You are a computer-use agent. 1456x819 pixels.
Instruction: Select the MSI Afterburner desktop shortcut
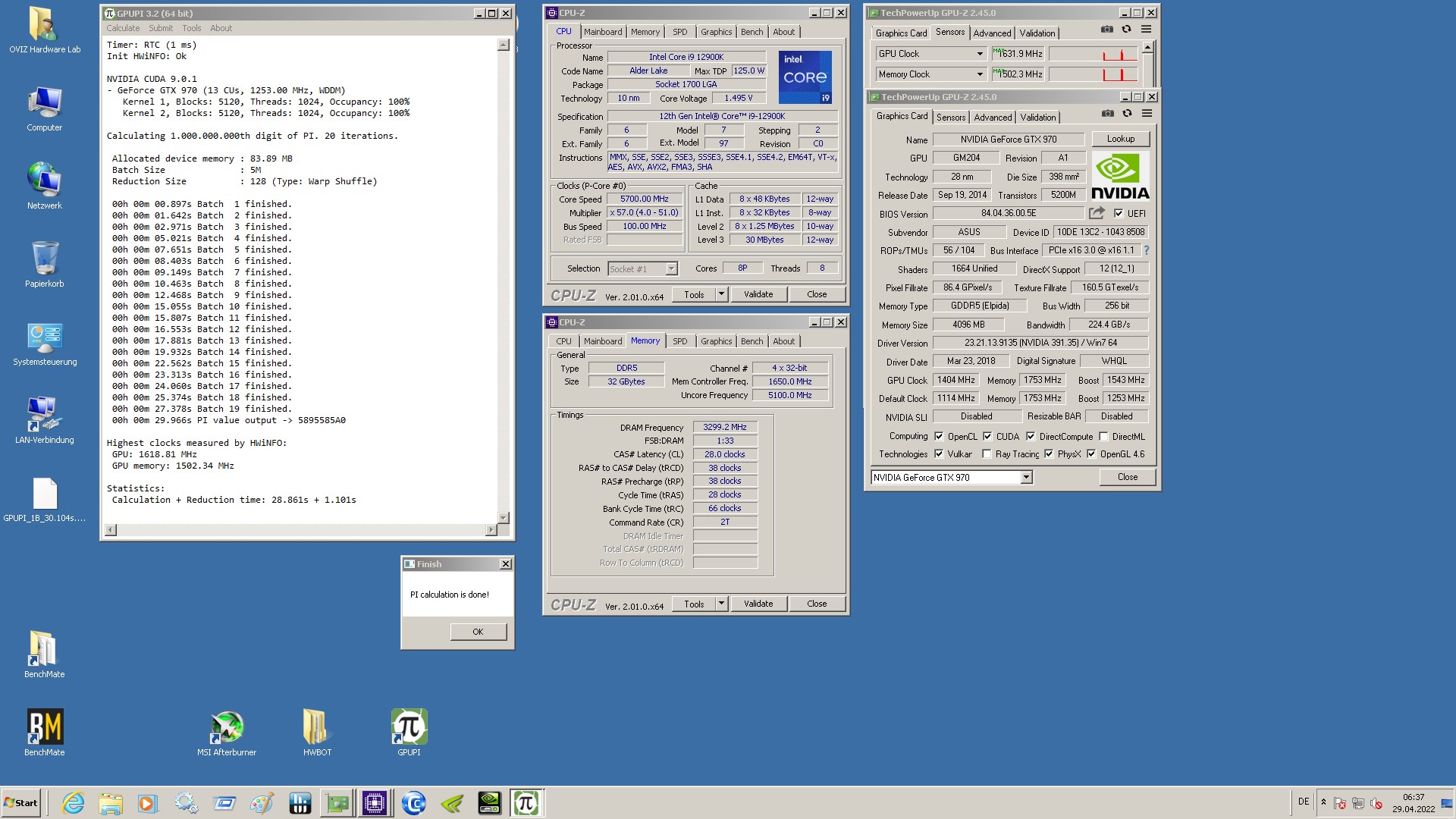click(x=227, y=733)
